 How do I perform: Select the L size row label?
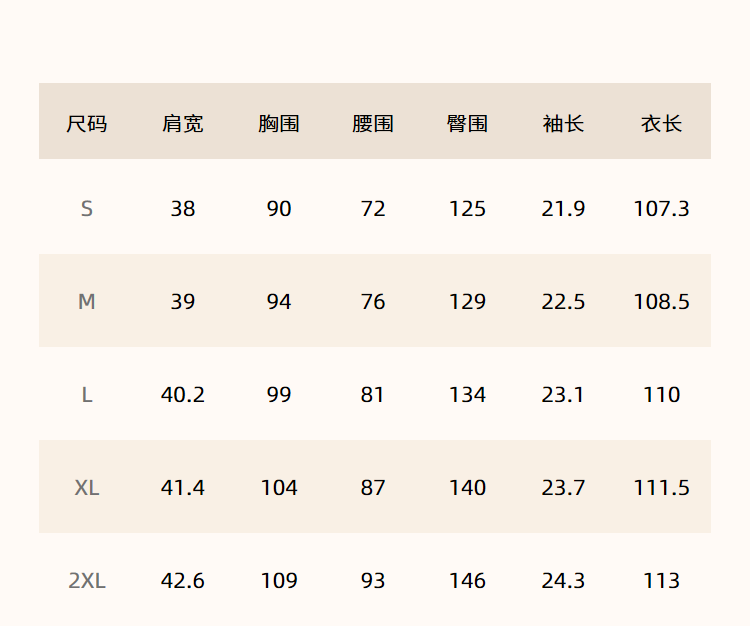click(87, 395)
